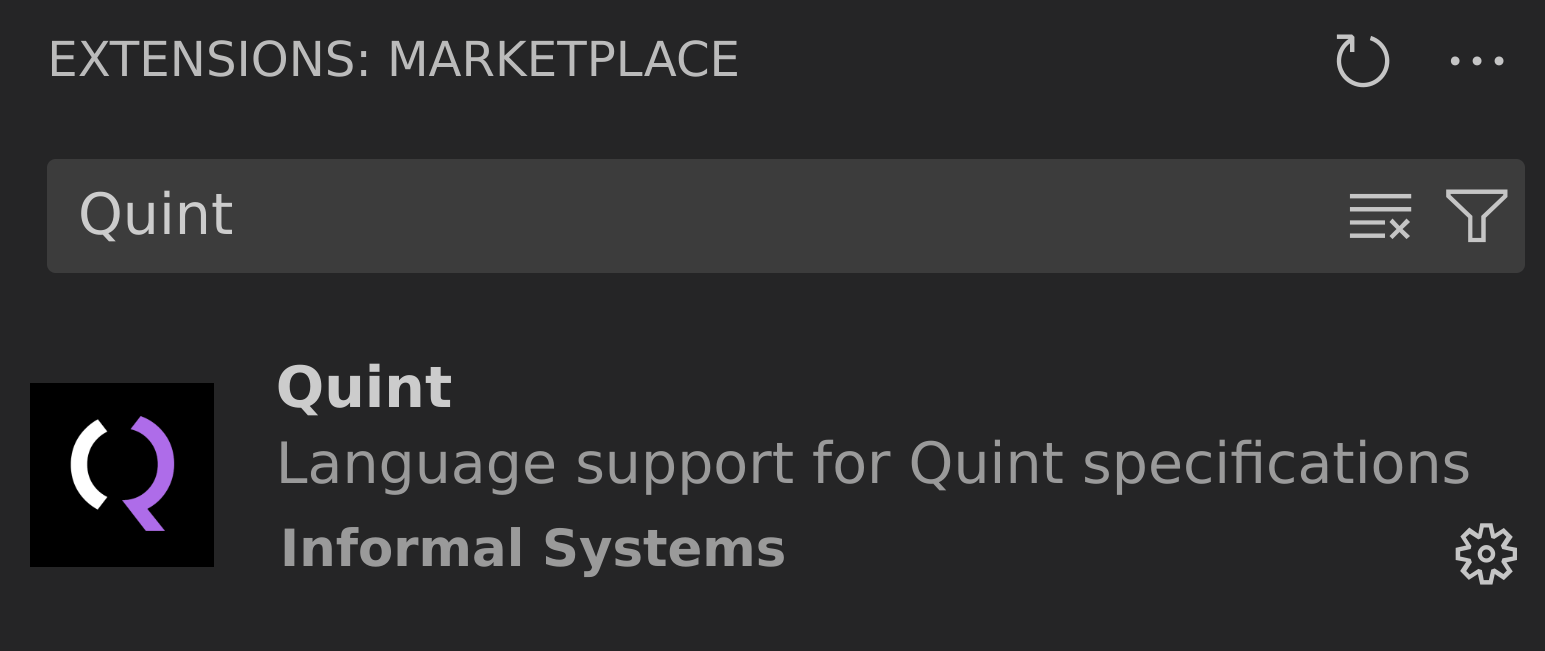1545x651 pixels.
Task: Open the extension's context menu via ellipsis
Action: tap(1478, 60)
